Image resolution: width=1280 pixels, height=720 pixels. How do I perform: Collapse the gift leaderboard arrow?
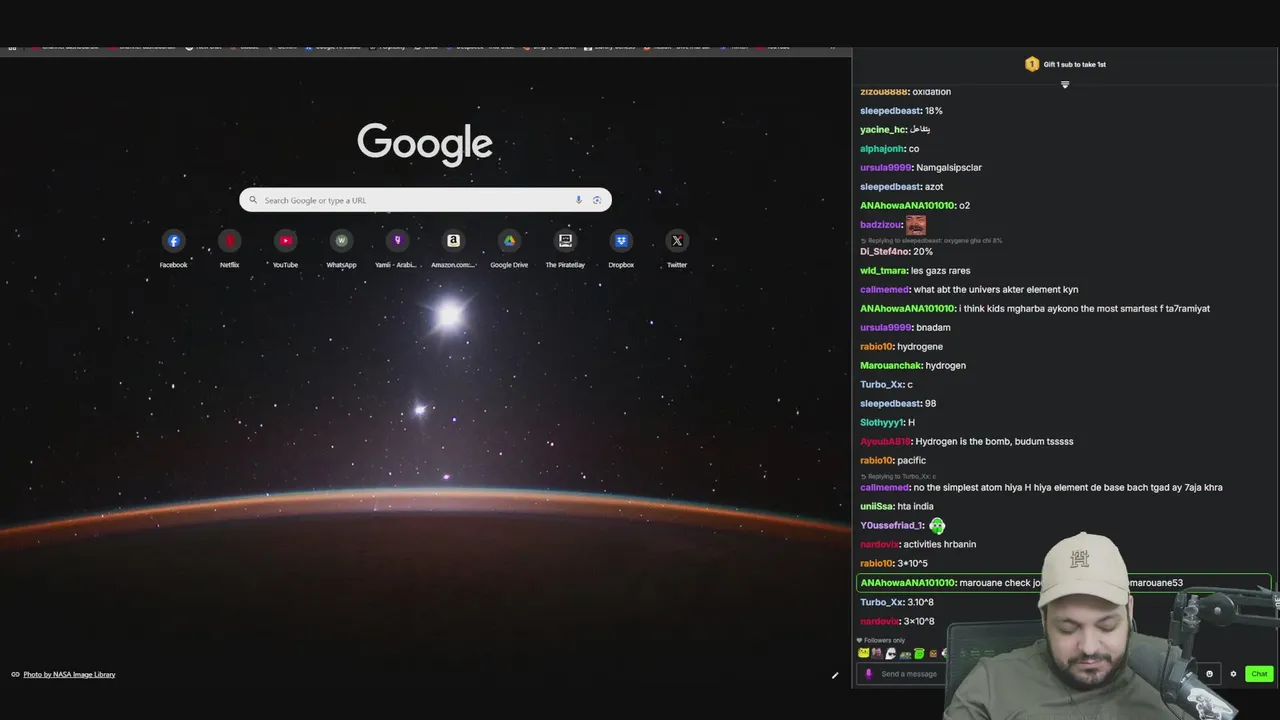[1065, 85]
